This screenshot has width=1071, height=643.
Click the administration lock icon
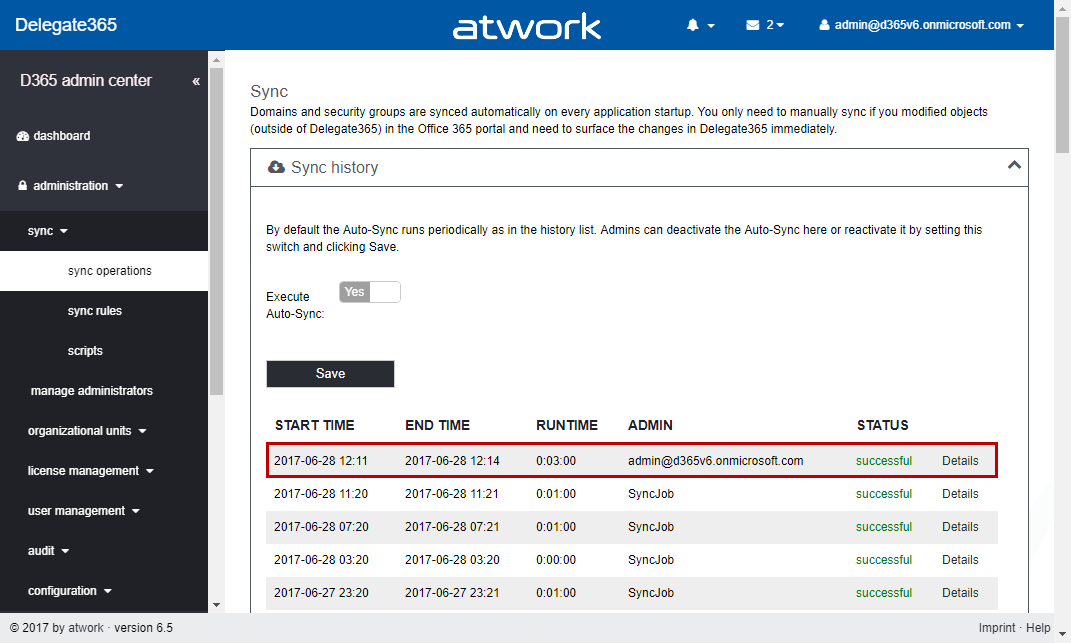(x=23, y=185)
